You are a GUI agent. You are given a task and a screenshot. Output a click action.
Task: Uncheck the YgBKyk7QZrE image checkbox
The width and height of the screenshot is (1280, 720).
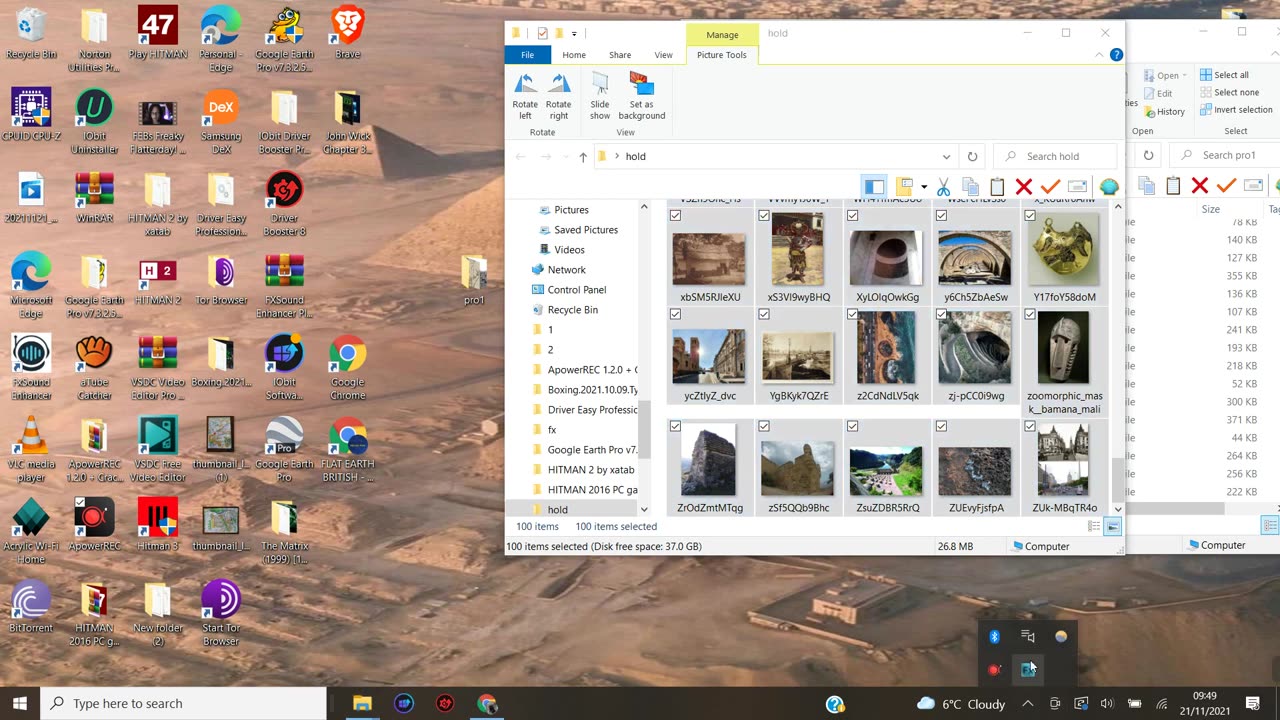tap(764, 314)
